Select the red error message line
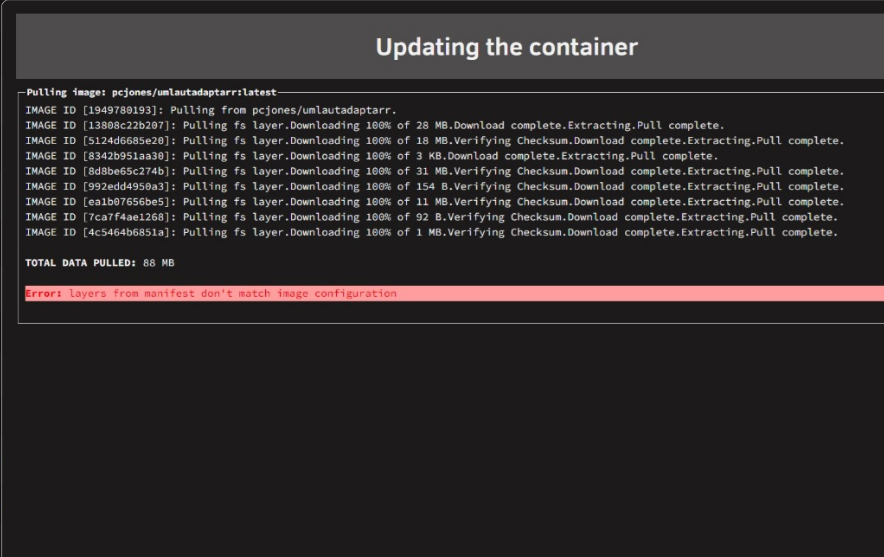Viewport: 884px width, 557px height. 454,293
